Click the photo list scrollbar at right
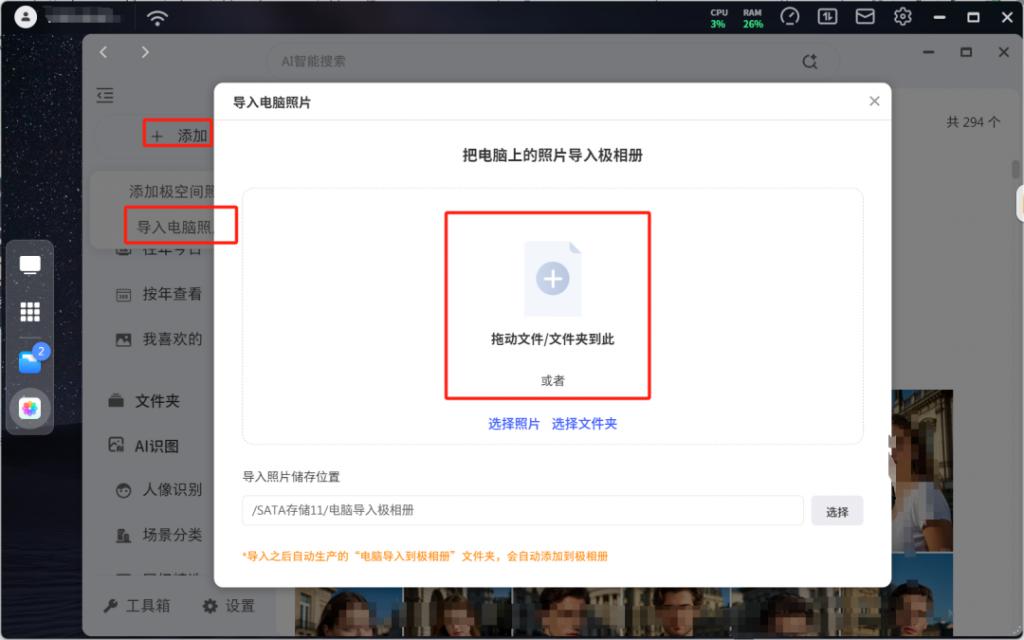The height and width of the screenshot is (640, 1024). coord(1016,168)
